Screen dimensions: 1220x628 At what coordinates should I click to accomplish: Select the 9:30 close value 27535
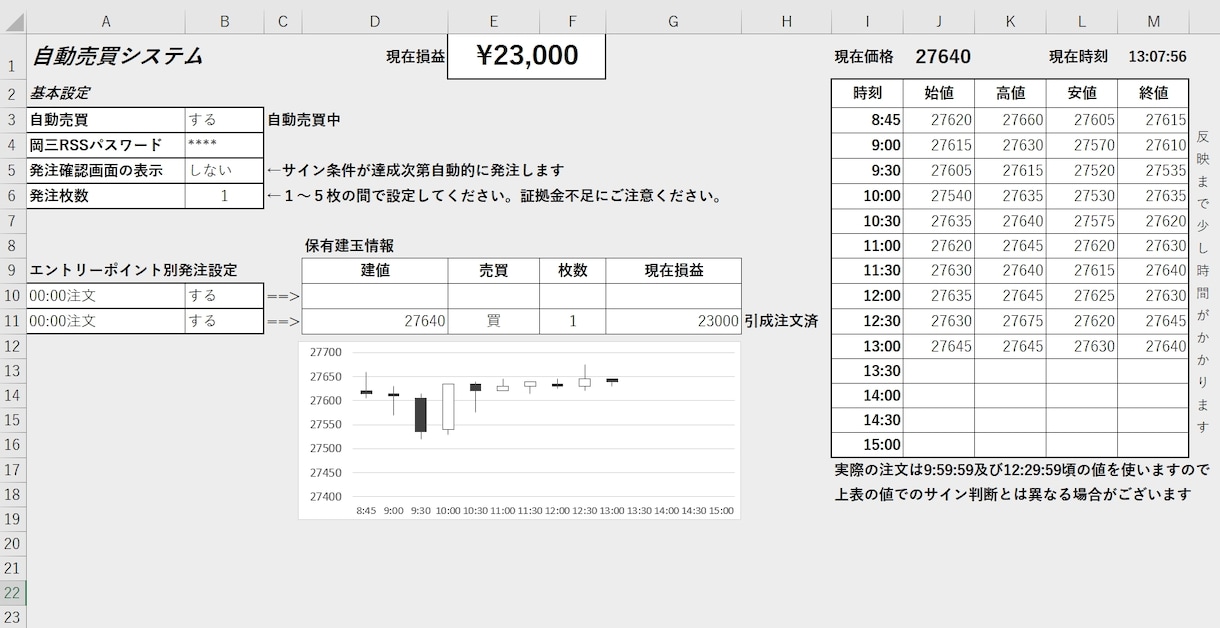(1153, 170)
